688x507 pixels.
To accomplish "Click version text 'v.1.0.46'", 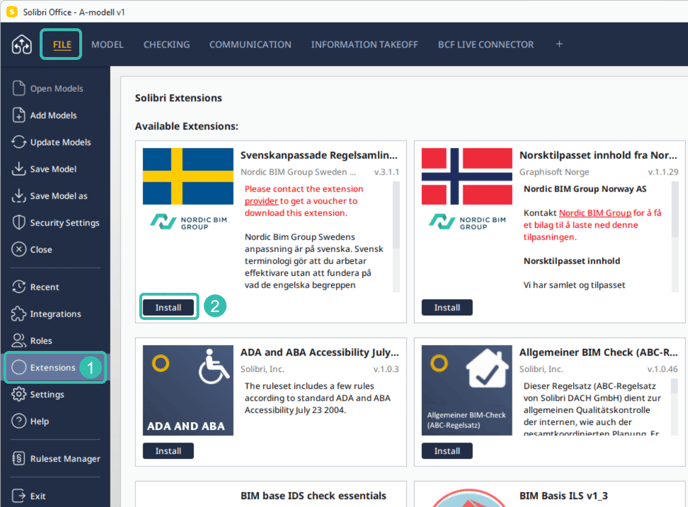I will pyautogui.click(x=663, y=369).
